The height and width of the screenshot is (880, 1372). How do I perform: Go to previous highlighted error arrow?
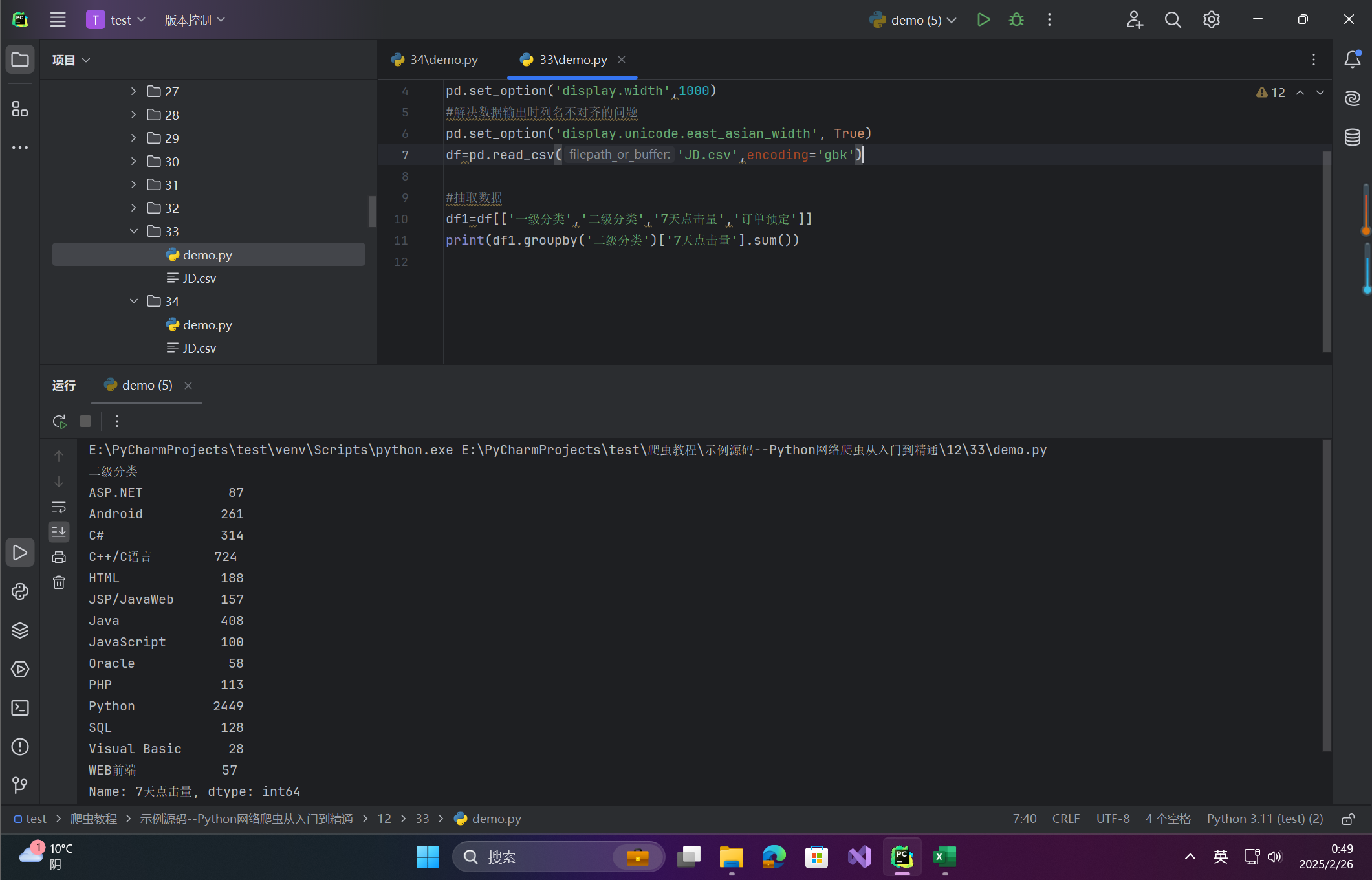(1300, 93)
